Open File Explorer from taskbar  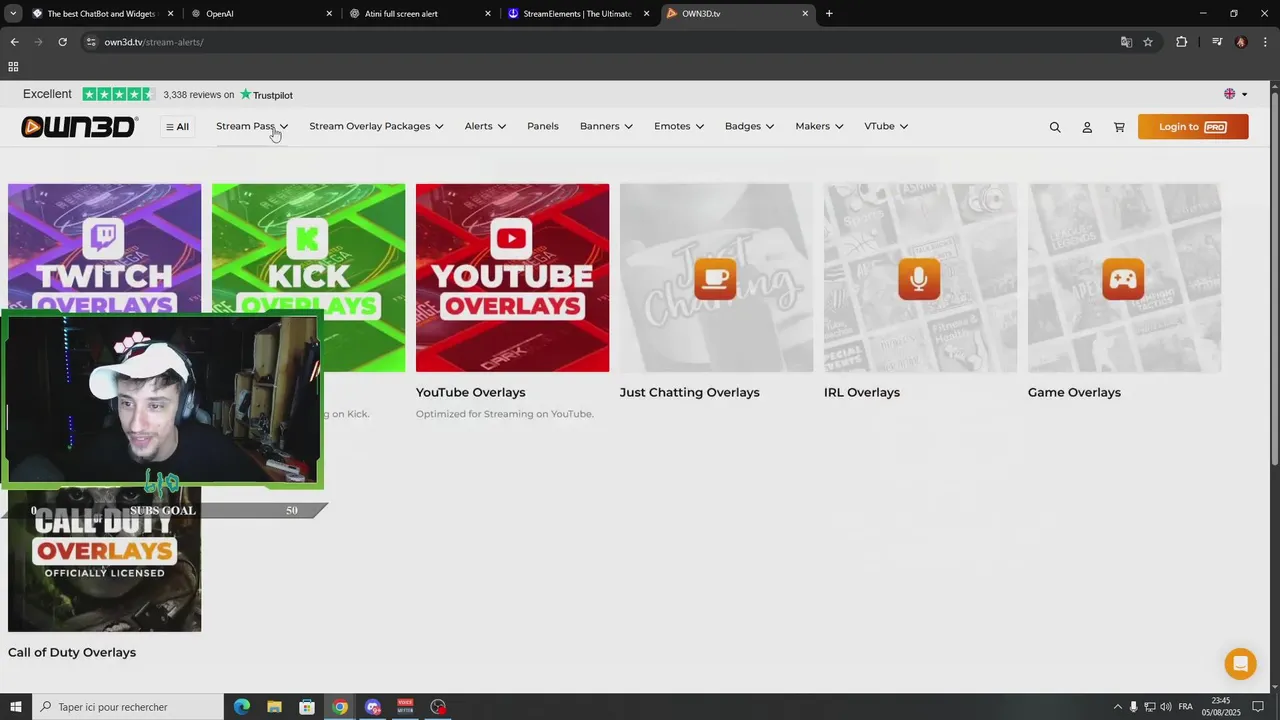point(274,707)
